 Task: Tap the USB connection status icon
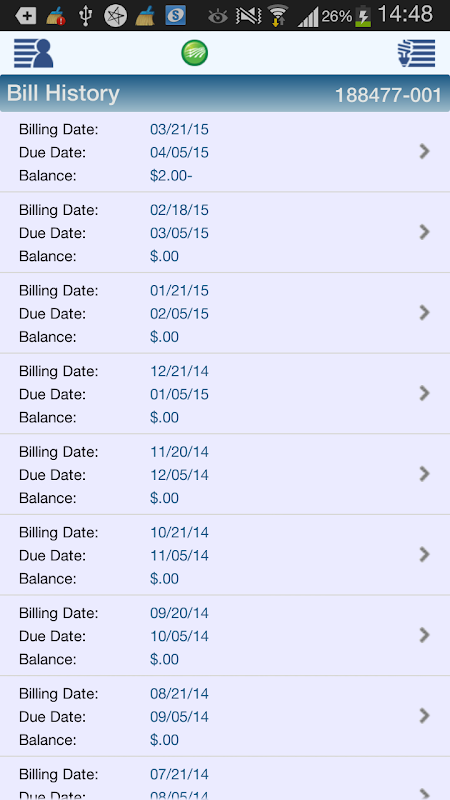point(85,16)
